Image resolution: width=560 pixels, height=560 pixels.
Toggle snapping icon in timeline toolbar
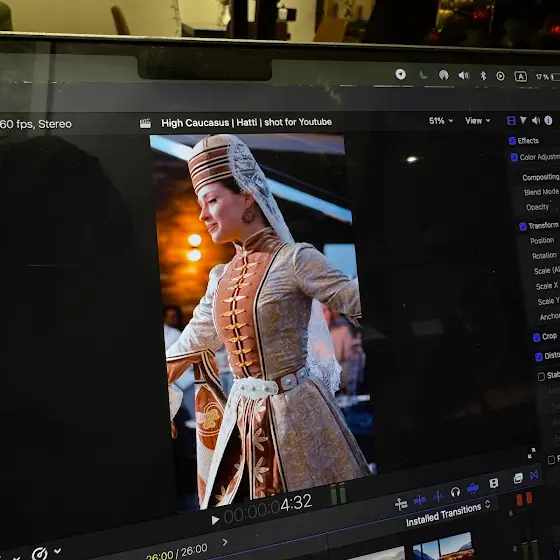pyautogui.click(x=401, y=504)
